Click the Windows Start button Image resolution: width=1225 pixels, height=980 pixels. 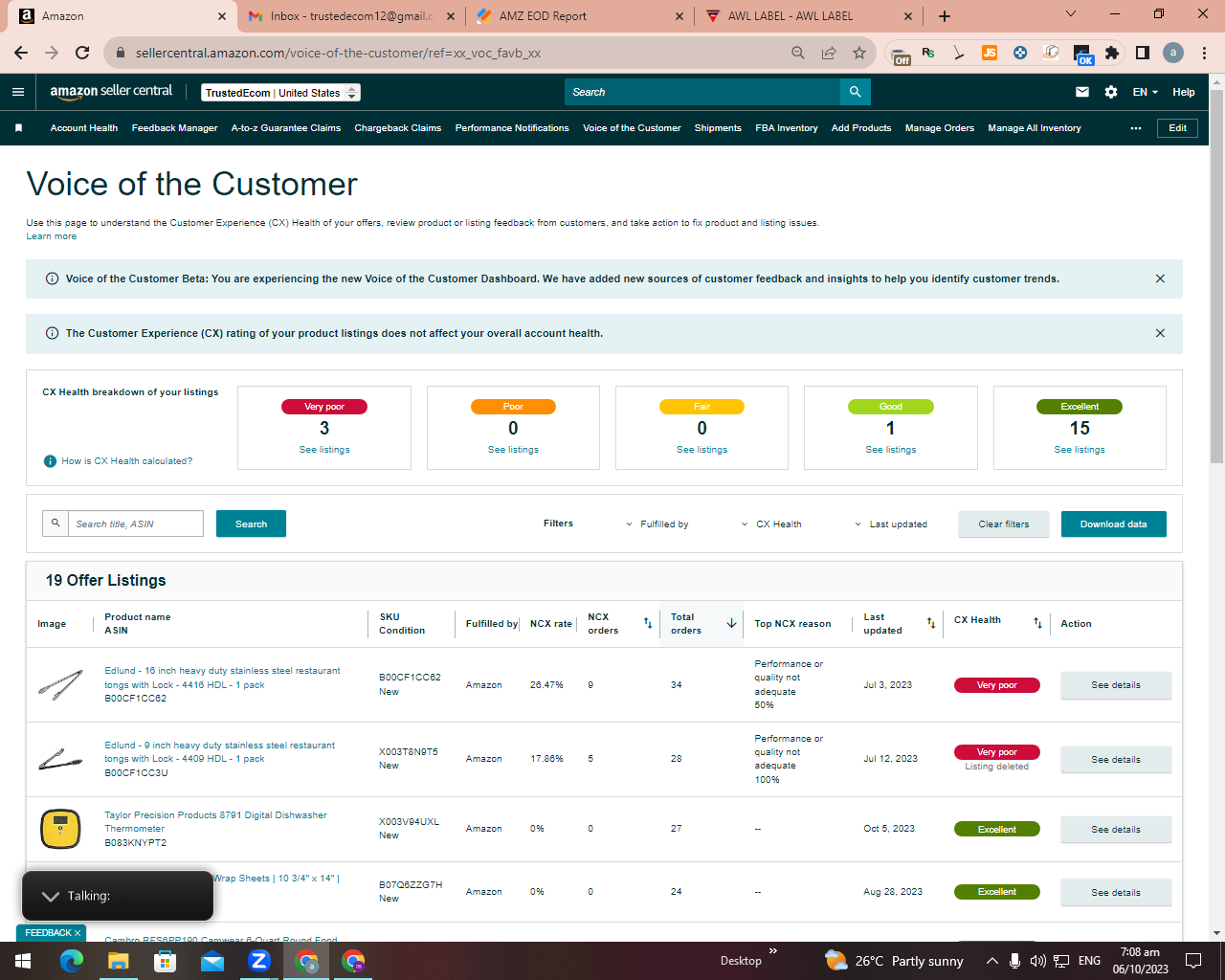tap(23, 961)
